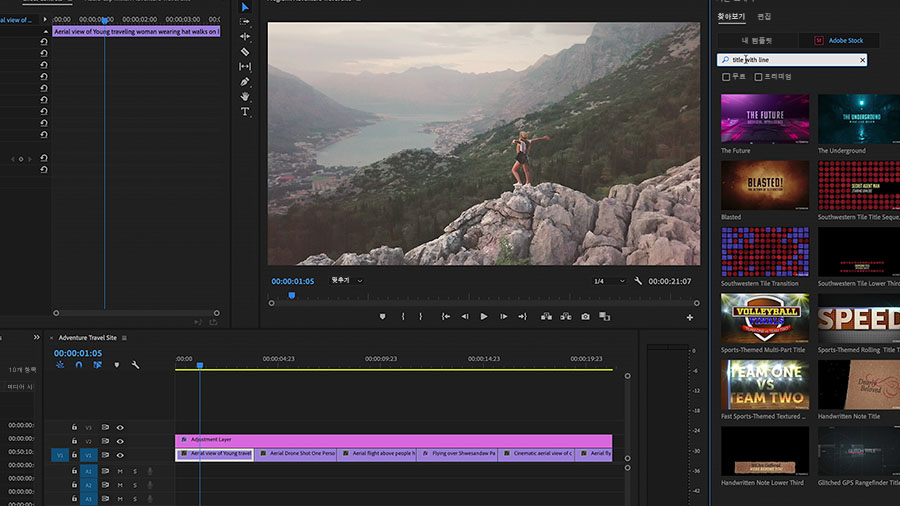Open the 내 템플릿 templates button
This screenshot has width=900, height=506.
[758, 40]
